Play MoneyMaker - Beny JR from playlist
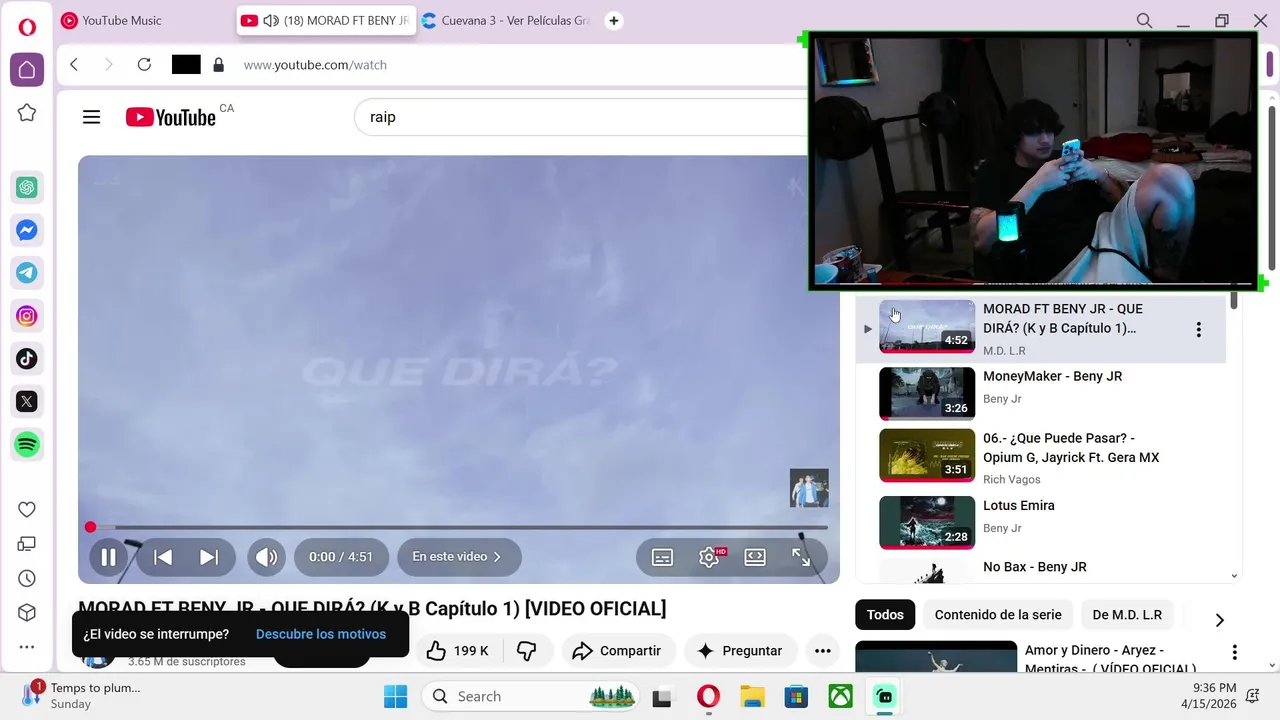Image resolution: width=1280 pixels, height=720 pixels. (x=1040, y=392)
